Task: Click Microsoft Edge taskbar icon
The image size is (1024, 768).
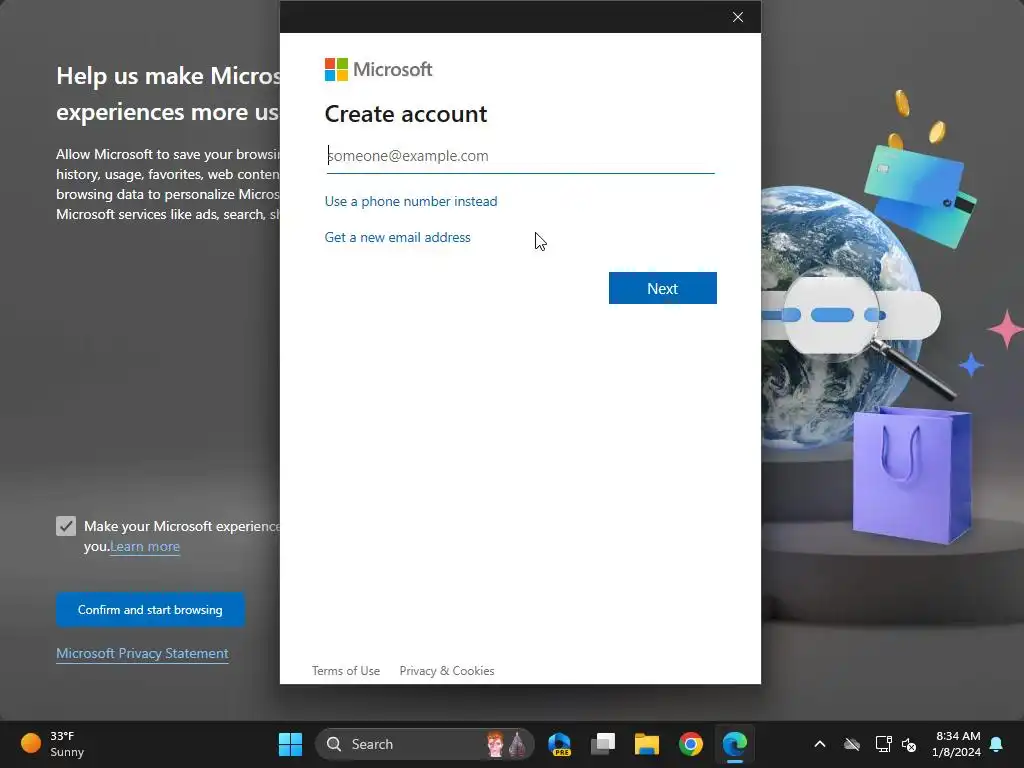Action: click(734, 744)
